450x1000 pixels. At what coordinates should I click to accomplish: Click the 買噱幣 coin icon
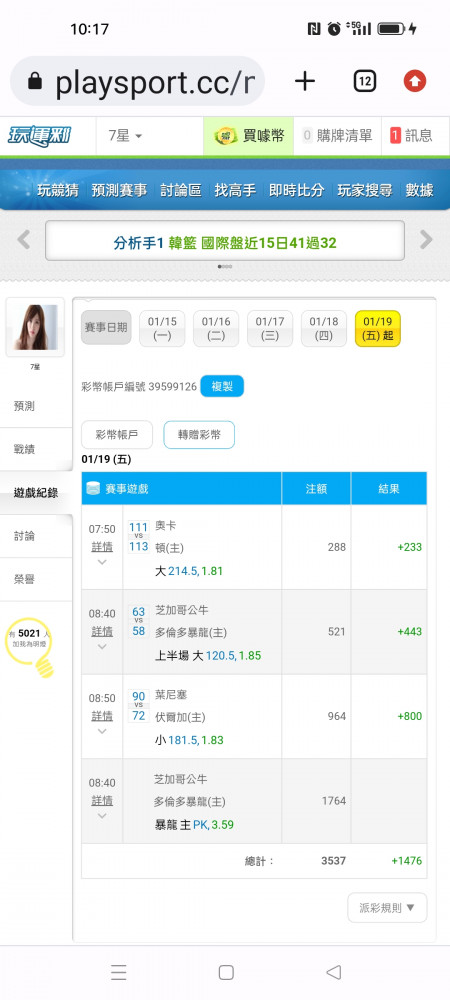[225, 135]
